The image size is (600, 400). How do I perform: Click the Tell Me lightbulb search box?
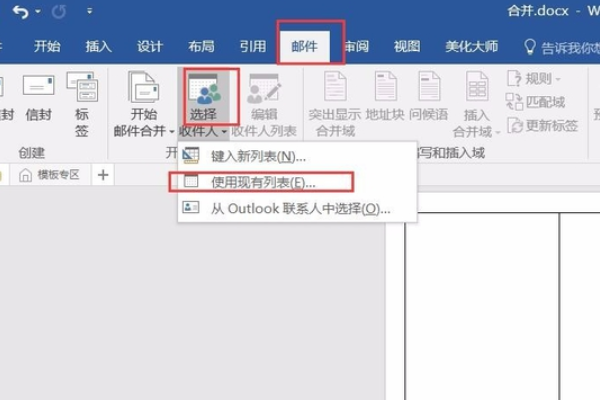click(x=561, y=47)
